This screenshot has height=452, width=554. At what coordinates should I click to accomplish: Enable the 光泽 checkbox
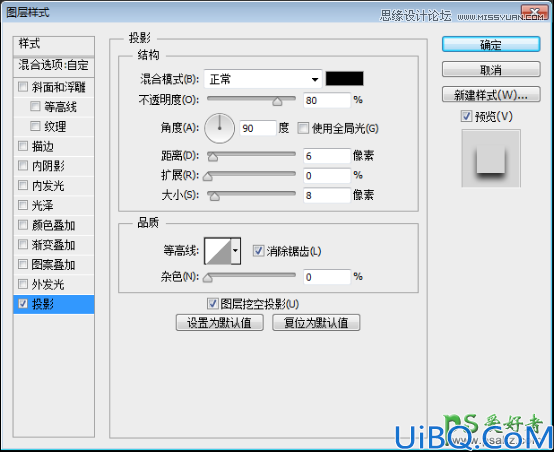tap(23, 205)
